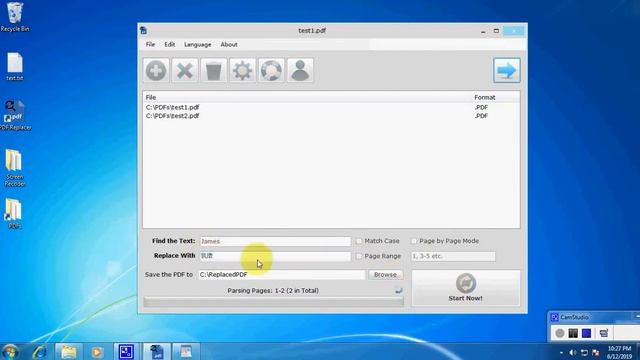Select C:\PDFs\test2.pdf row
This screenshot has height=360, width=640.
pyautogui.click(x=331, y=116)
